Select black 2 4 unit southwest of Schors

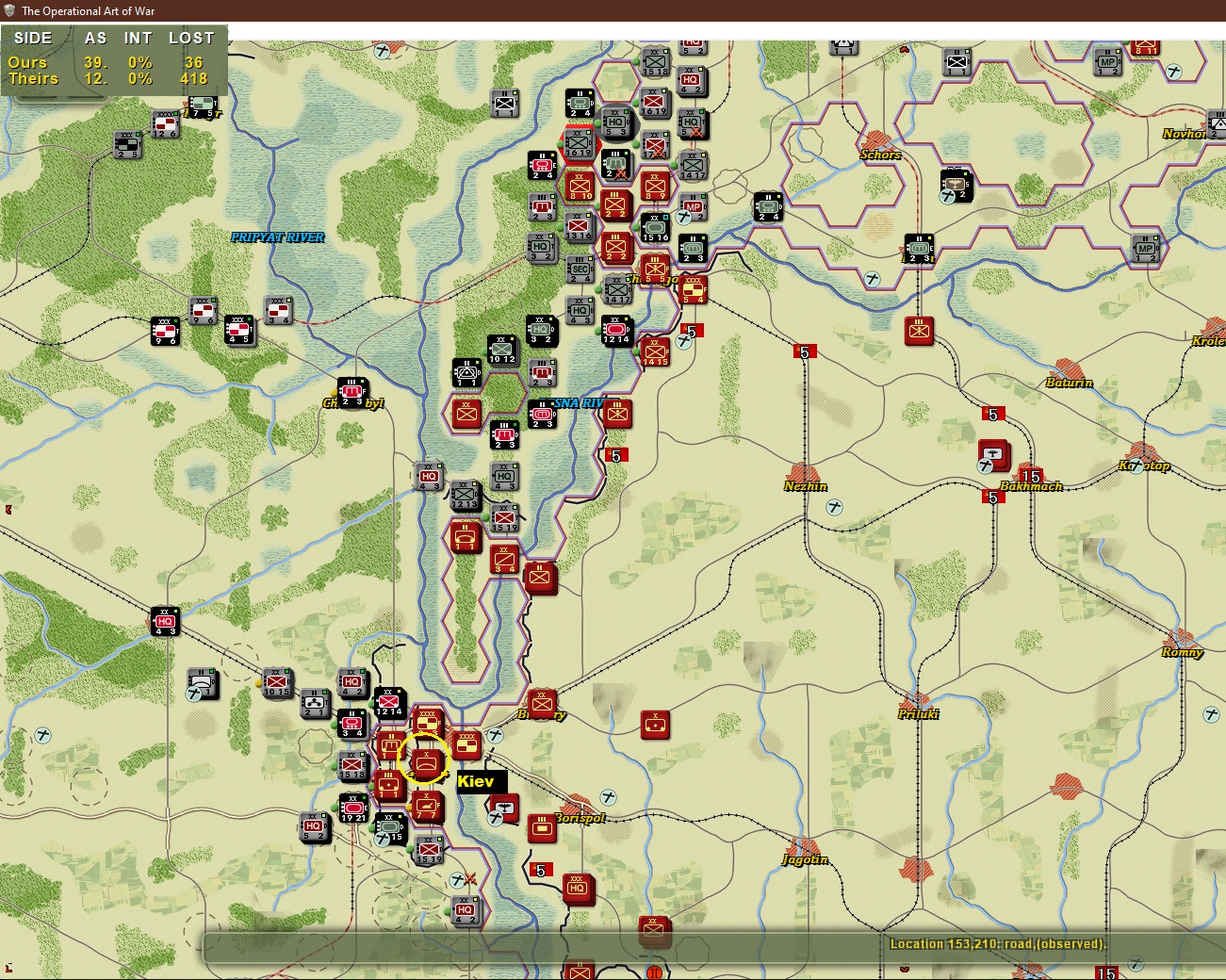(768, 205)
